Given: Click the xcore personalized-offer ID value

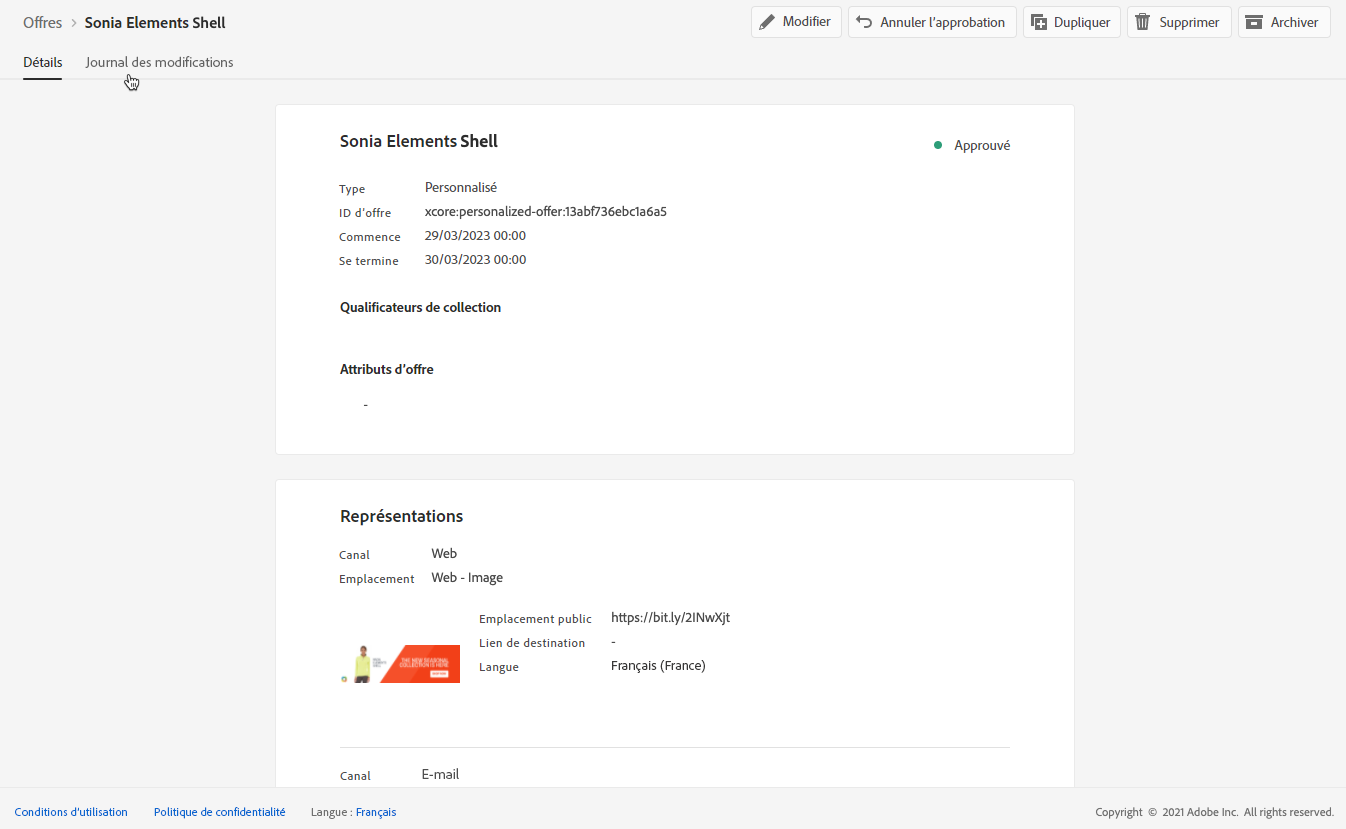Looking at the screenshot, I should pos(545,212).
